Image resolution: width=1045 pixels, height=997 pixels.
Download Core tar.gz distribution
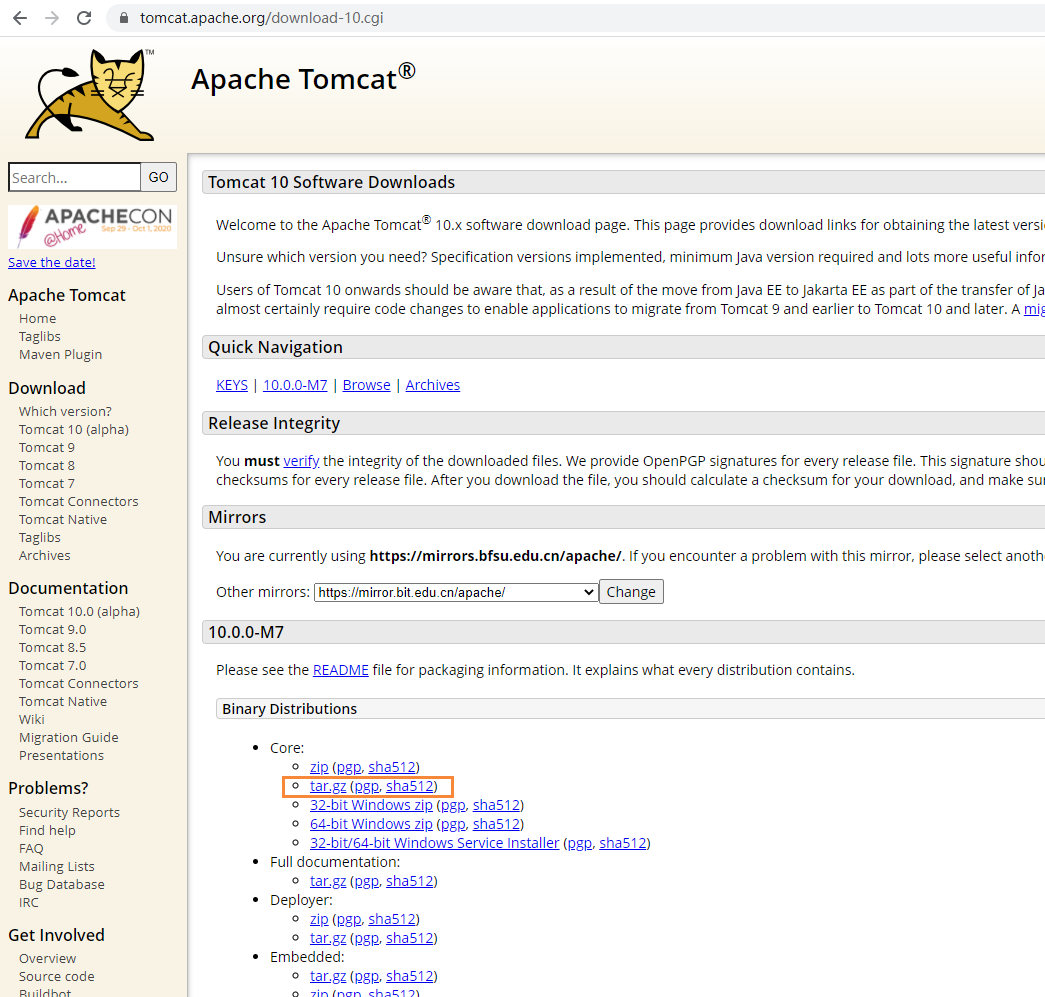click(x=328, y=786)
